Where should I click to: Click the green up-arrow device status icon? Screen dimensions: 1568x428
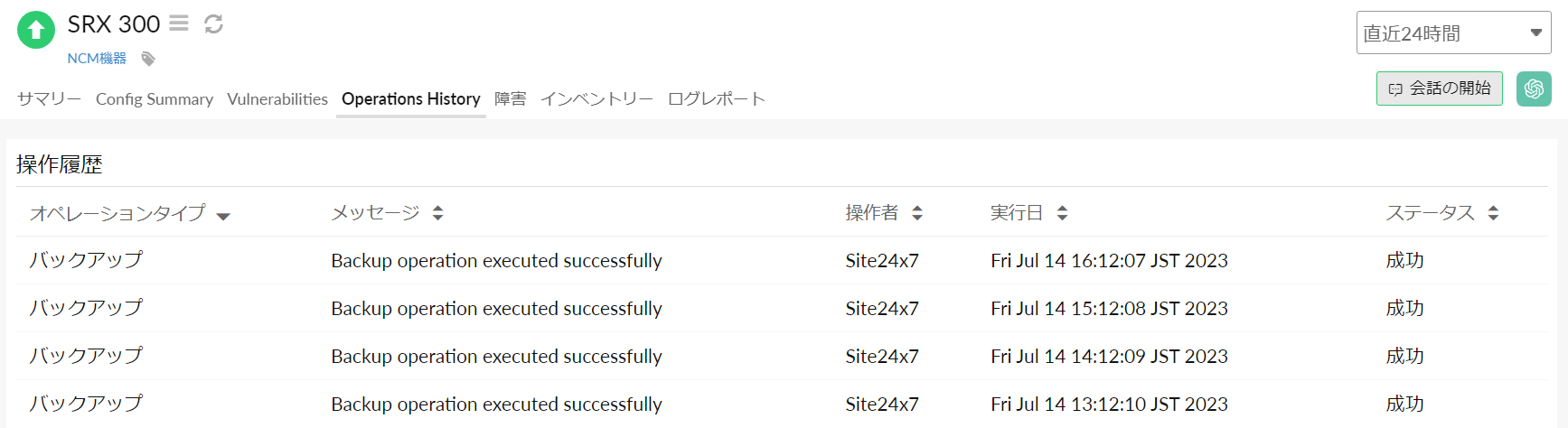click(36, 30)
